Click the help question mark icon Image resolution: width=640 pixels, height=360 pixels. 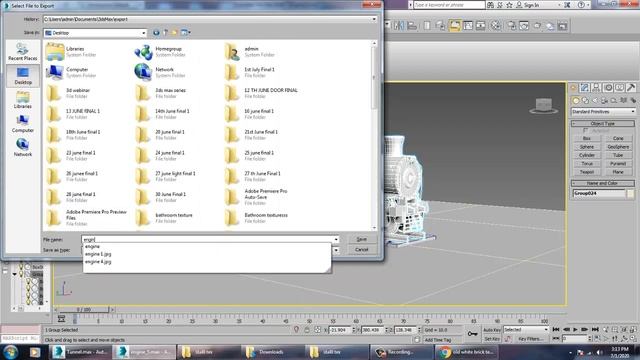click(581, 5)
